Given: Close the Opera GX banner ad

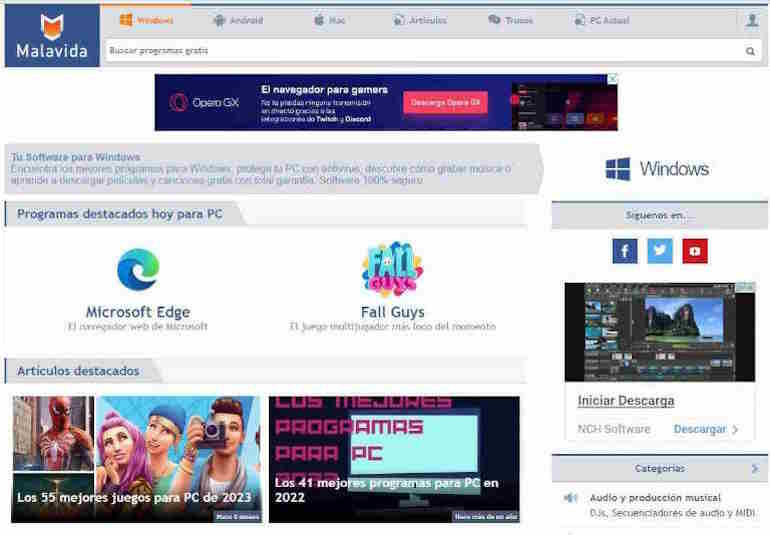Looking at the screenshot, I should pos(613,78).
